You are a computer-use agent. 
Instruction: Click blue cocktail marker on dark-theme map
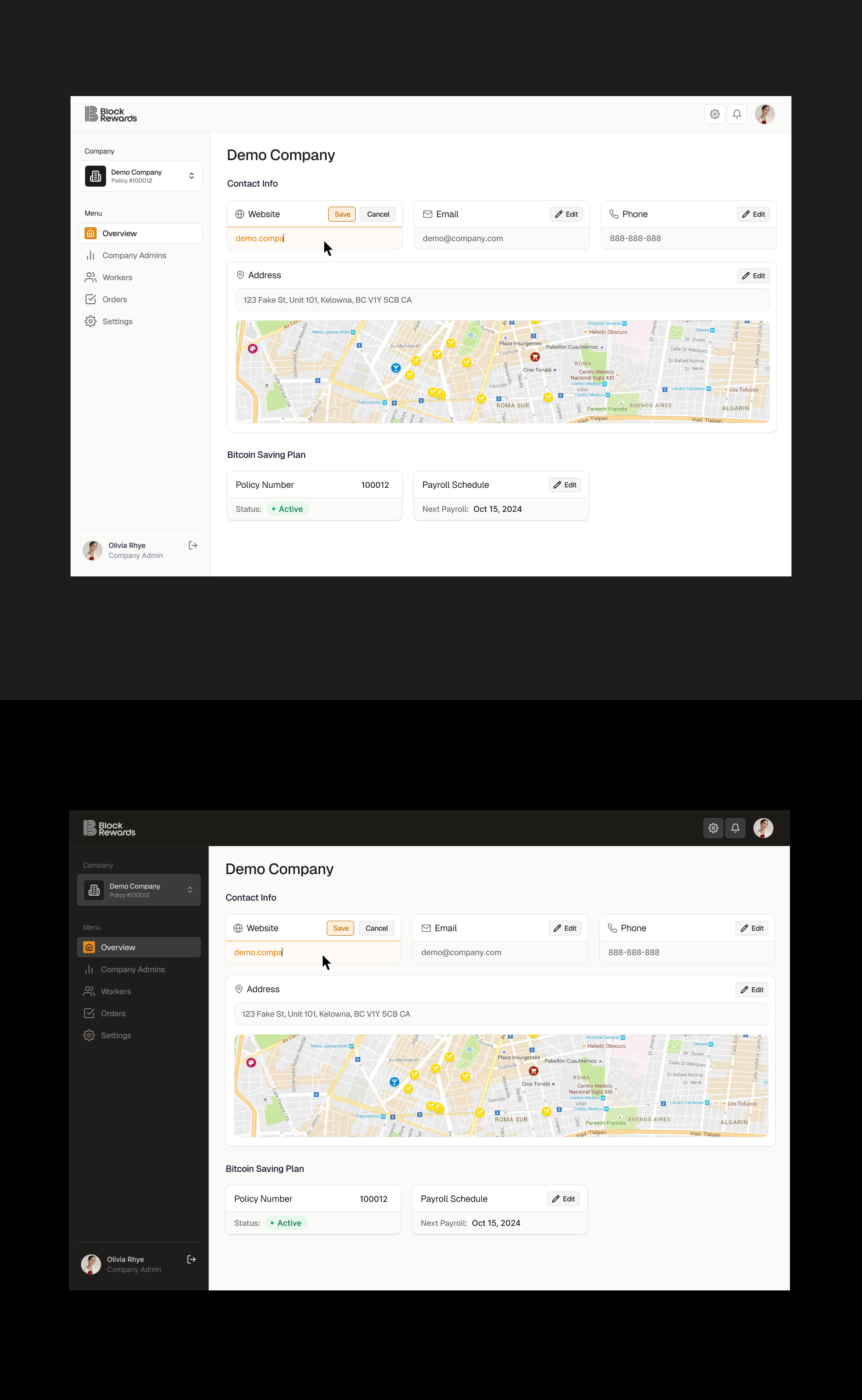coord(394,1081)
